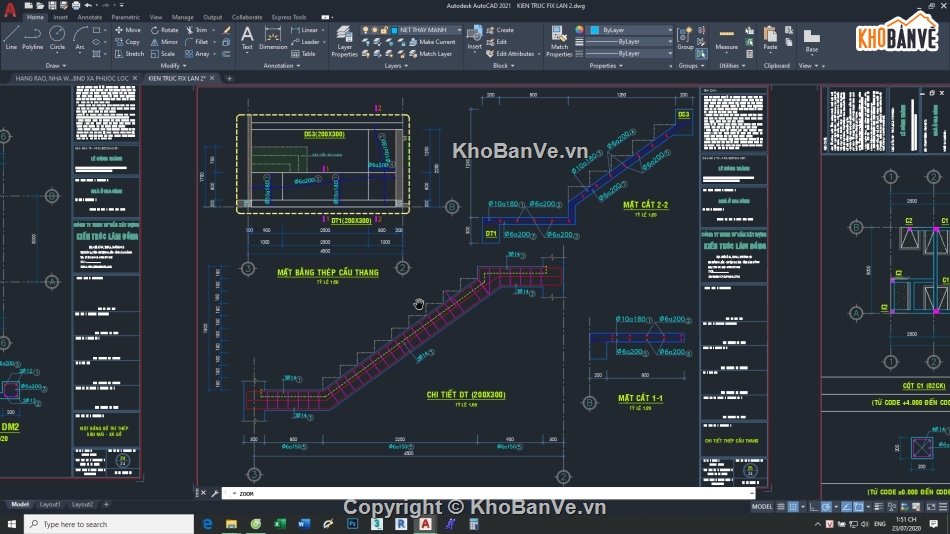Click Edit Attributes button

510,54
